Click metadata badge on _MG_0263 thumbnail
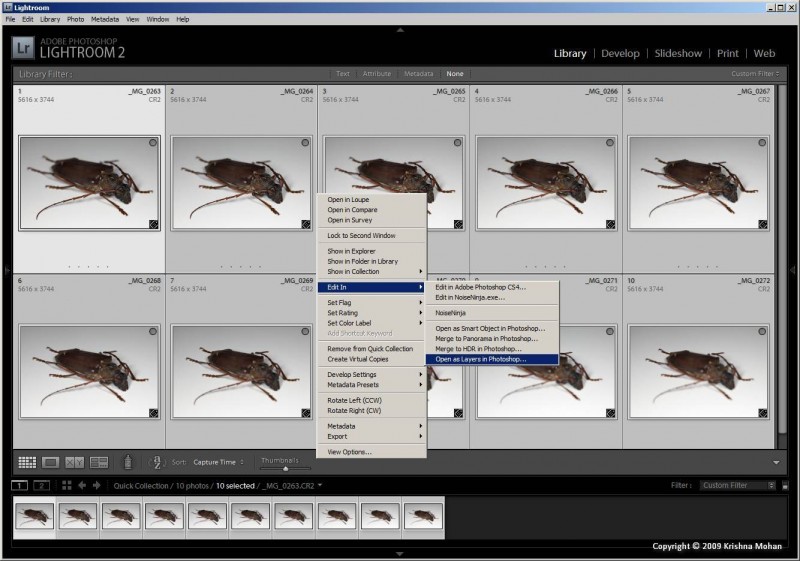Viewport: 800px width, 561px height. [154, 224]
